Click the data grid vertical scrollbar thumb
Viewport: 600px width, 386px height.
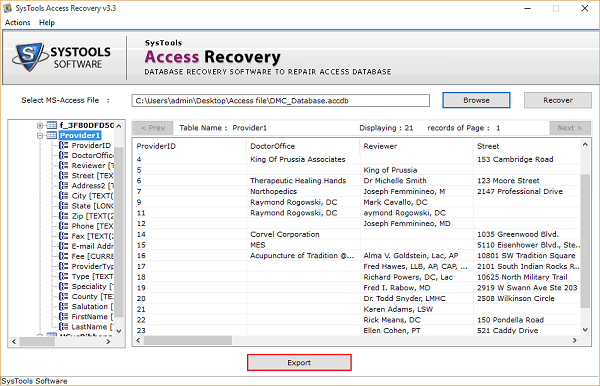pyautogui.click(x=585, y=241)
